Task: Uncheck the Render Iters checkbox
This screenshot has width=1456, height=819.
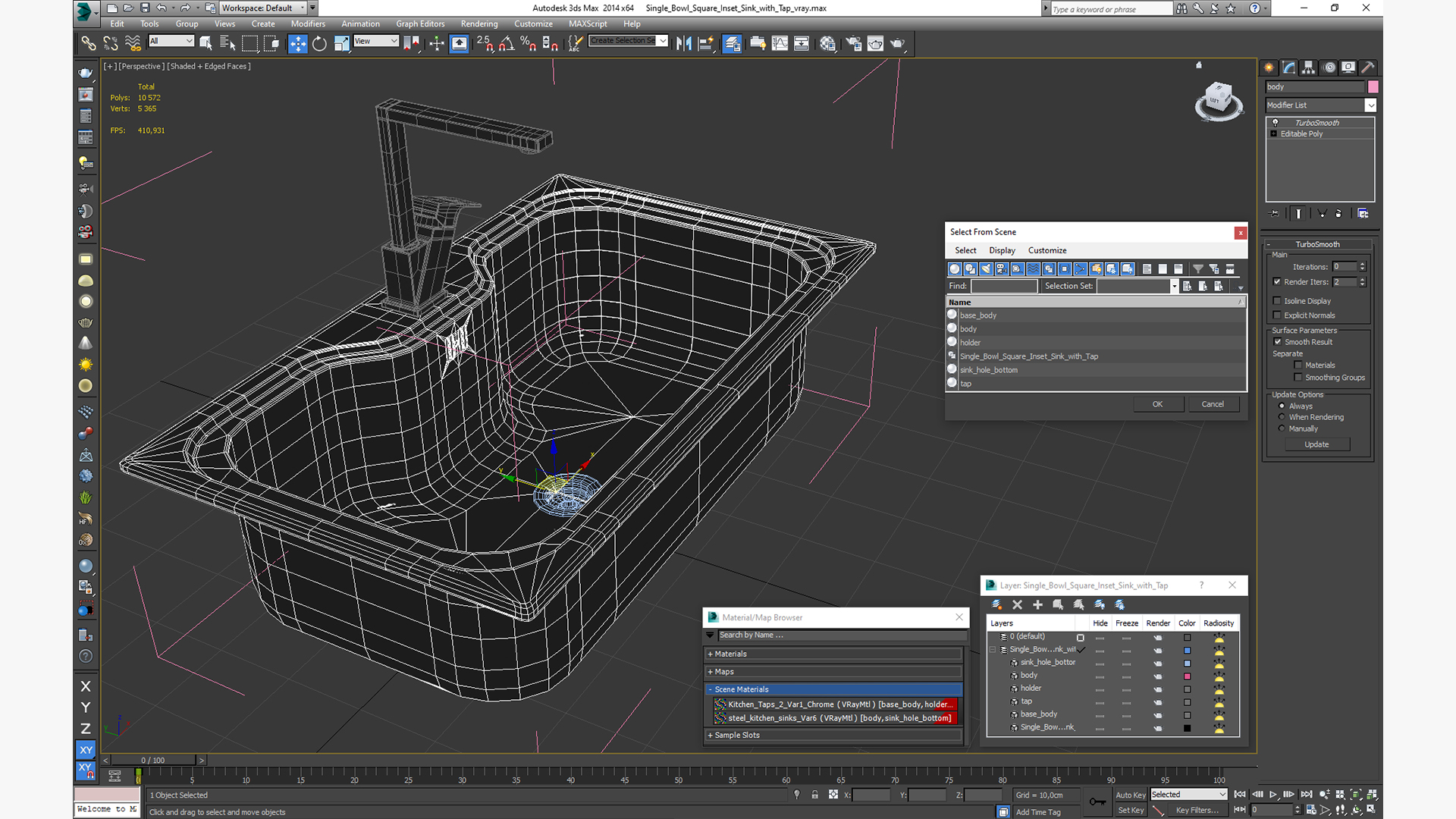Action: pyautogui.click(x=1277, y=282)
